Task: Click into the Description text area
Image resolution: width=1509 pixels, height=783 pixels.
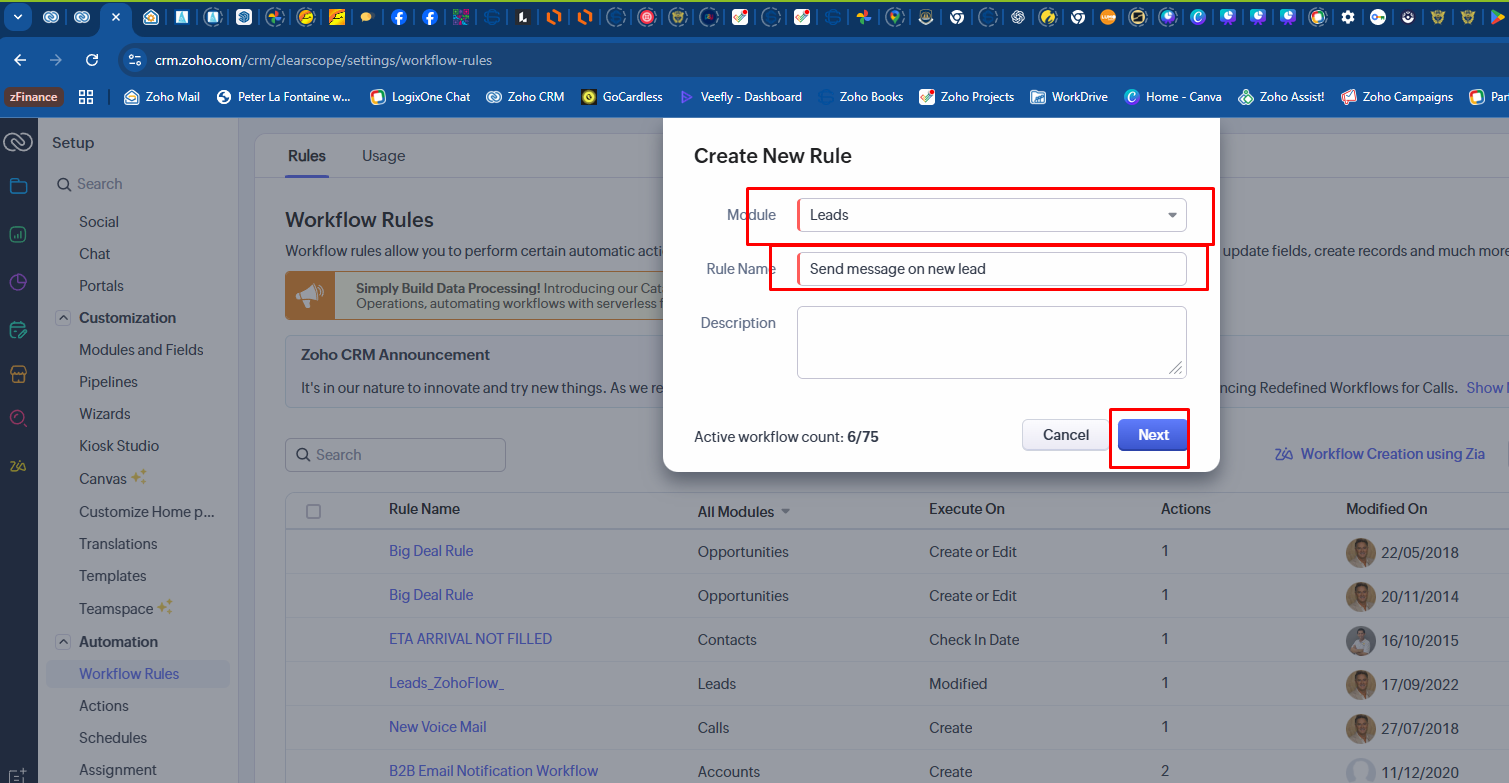Action: point(991,342)
